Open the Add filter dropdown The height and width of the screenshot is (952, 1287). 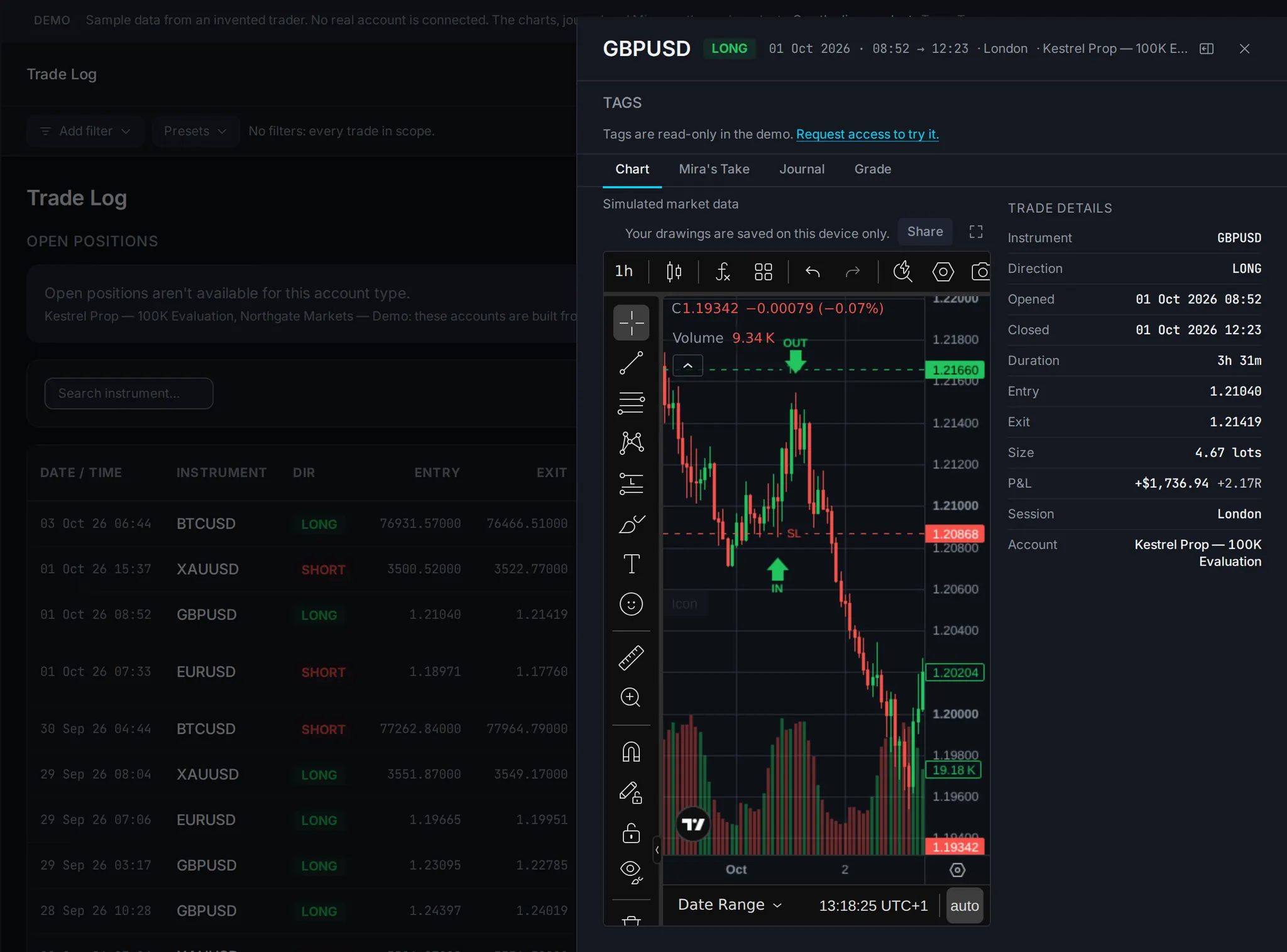(85, 131)
